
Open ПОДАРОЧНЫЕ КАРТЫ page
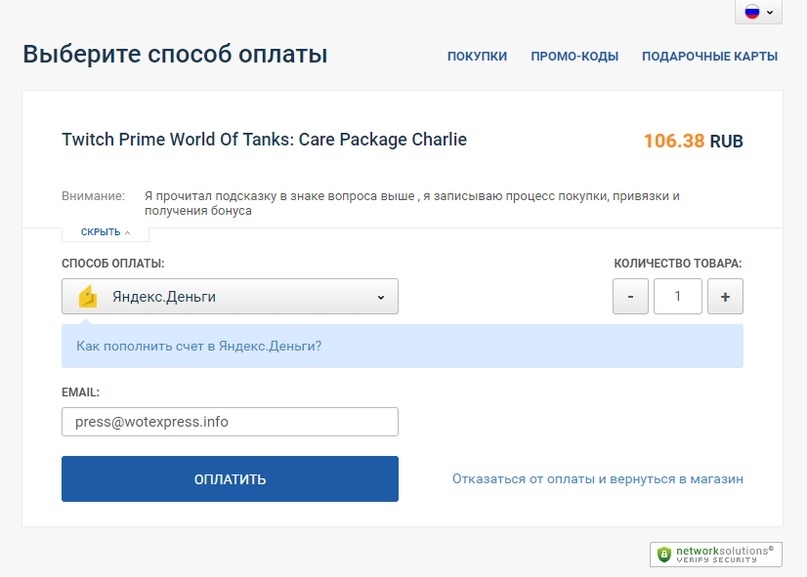709,56
